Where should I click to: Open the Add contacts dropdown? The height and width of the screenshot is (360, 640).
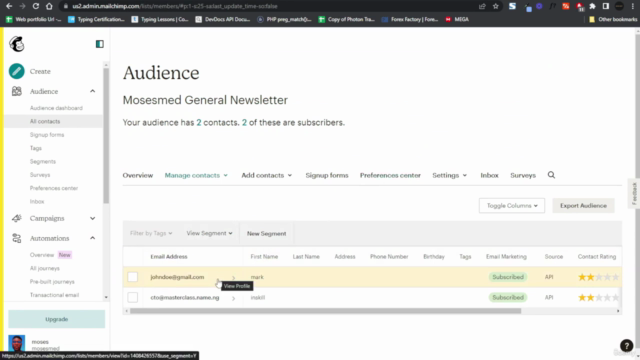[267, 175]
